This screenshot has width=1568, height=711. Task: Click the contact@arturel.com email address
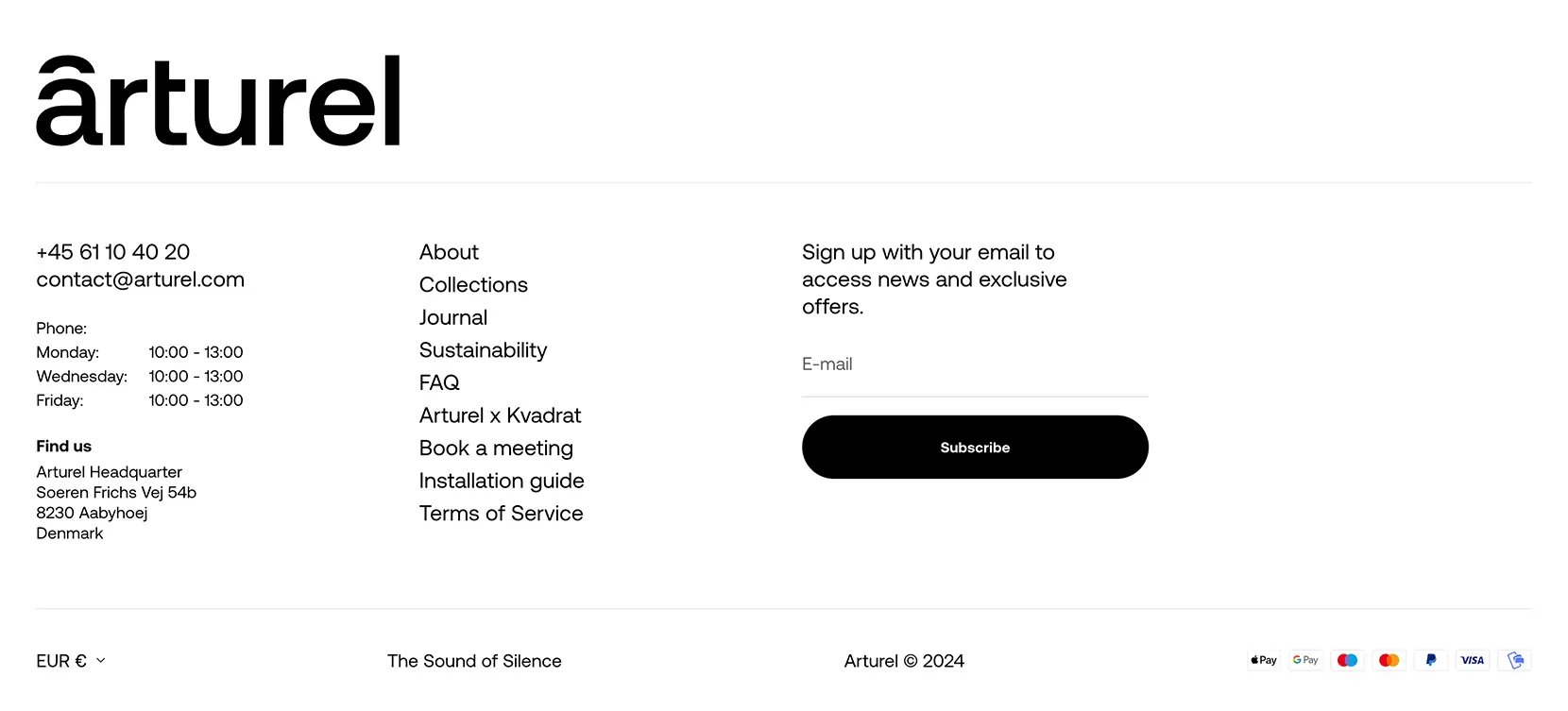(x=140, y=279)
